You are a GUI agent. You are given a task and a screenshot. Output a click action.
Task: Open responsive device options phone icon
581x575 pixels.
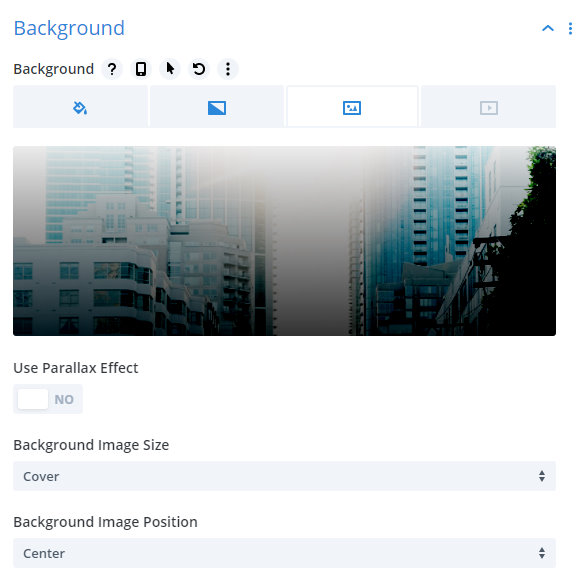click(141, 69)
